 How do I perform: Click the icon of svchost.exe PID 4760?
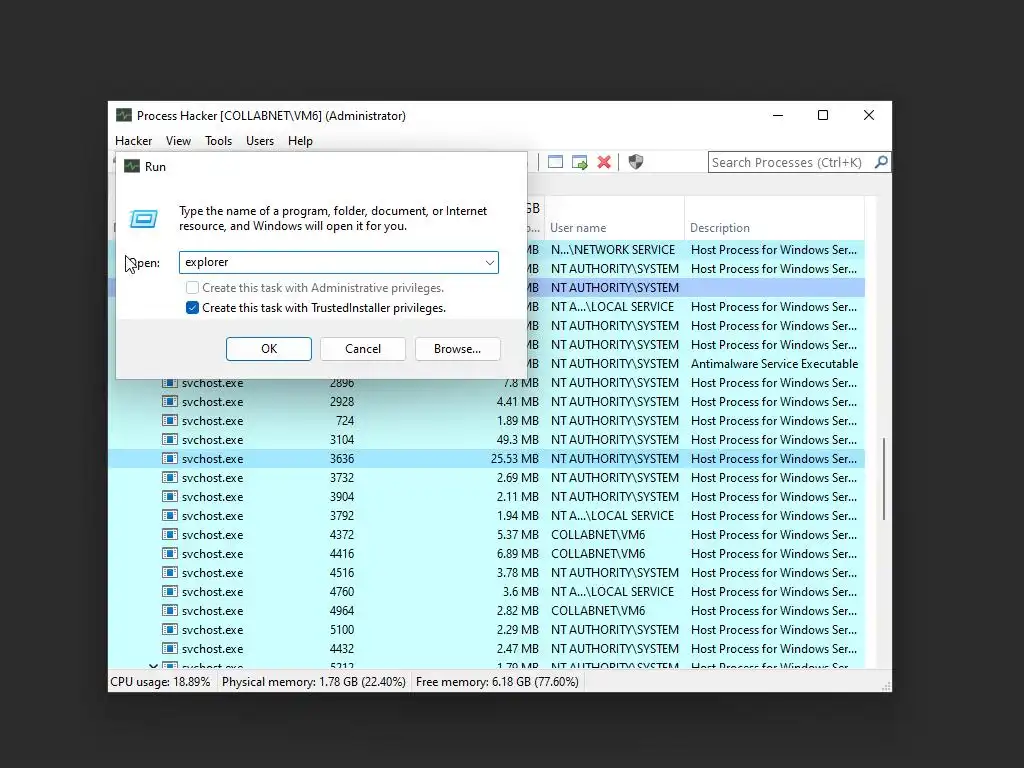coord(170,591)
